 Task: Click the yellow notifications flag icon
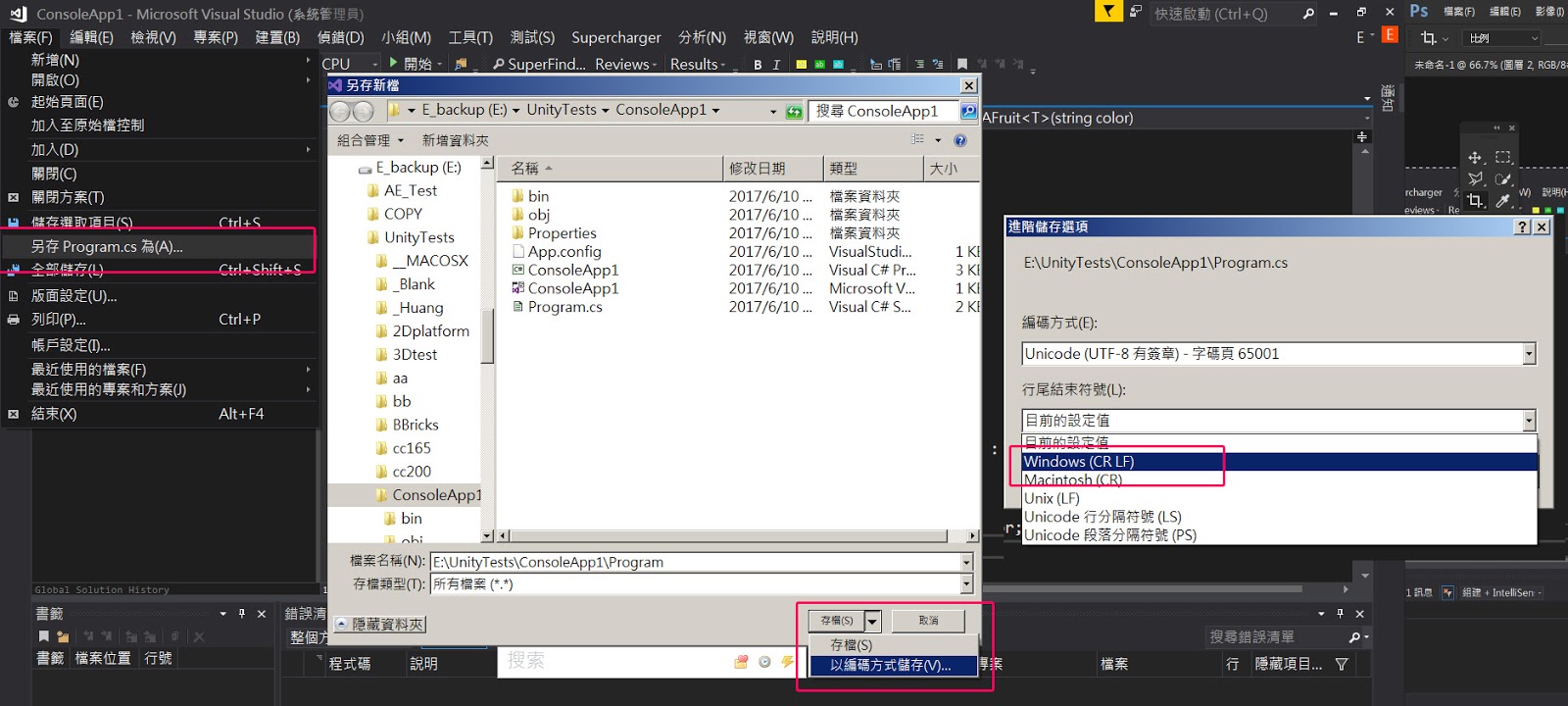(x=1107, y=12)
